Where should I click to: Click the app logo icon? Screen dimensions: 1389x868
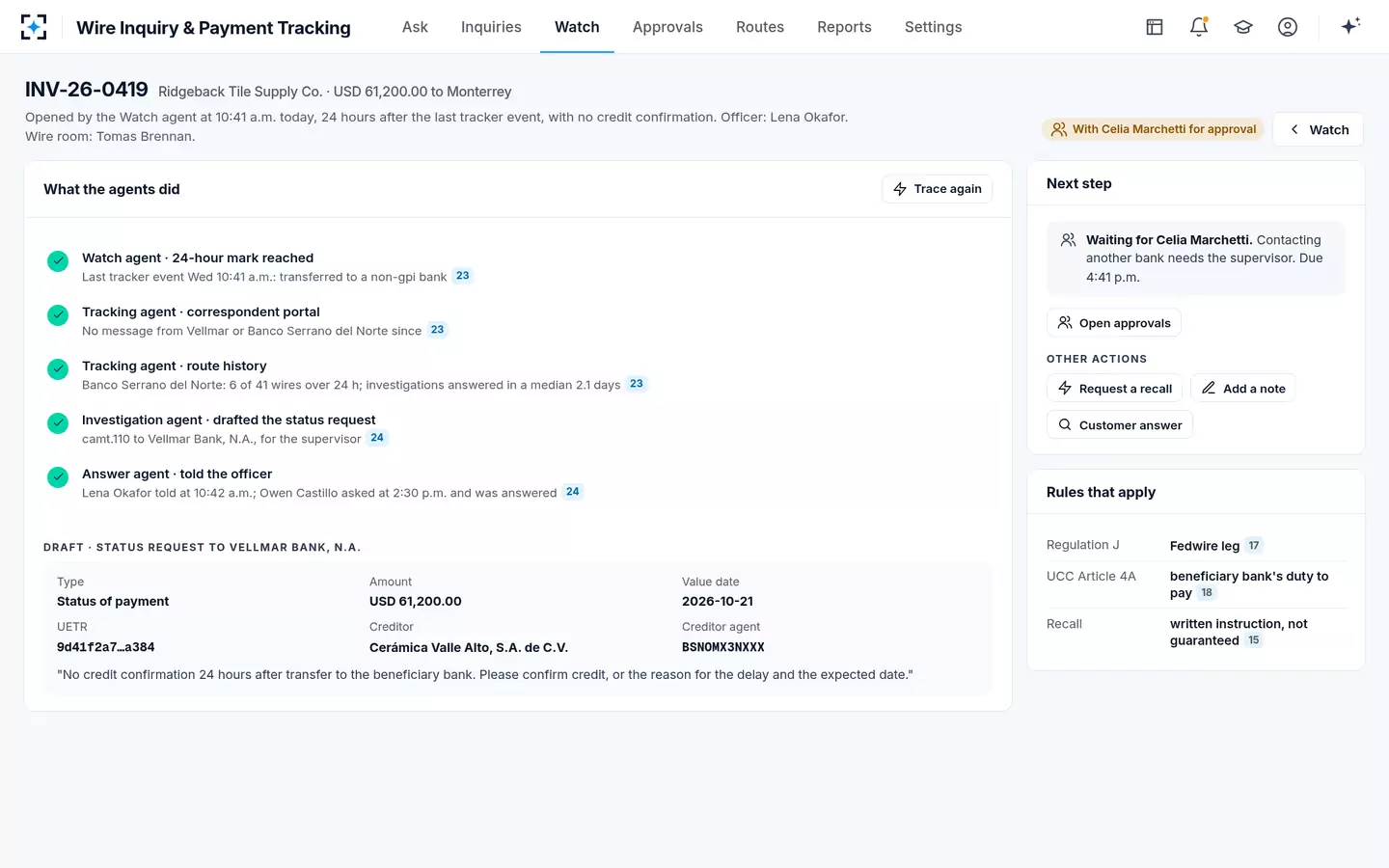point(34,27)
